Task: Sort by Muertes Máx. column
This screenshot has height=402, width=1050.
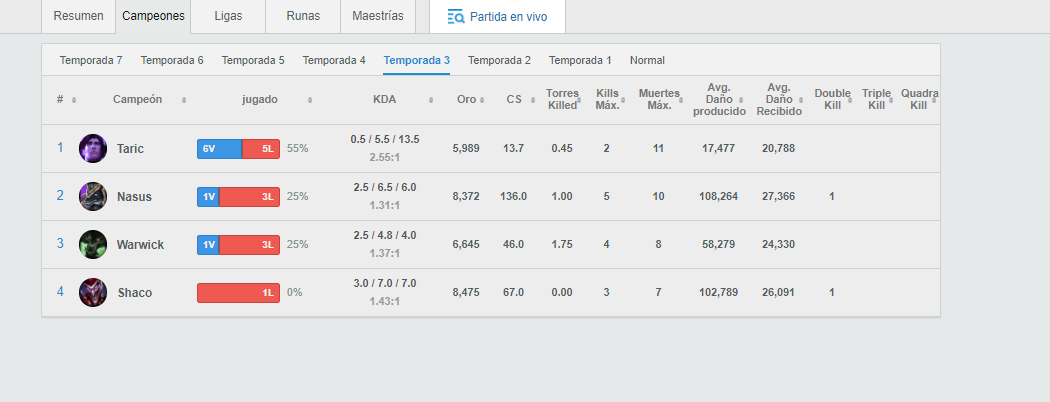Action: pos(659,99)
